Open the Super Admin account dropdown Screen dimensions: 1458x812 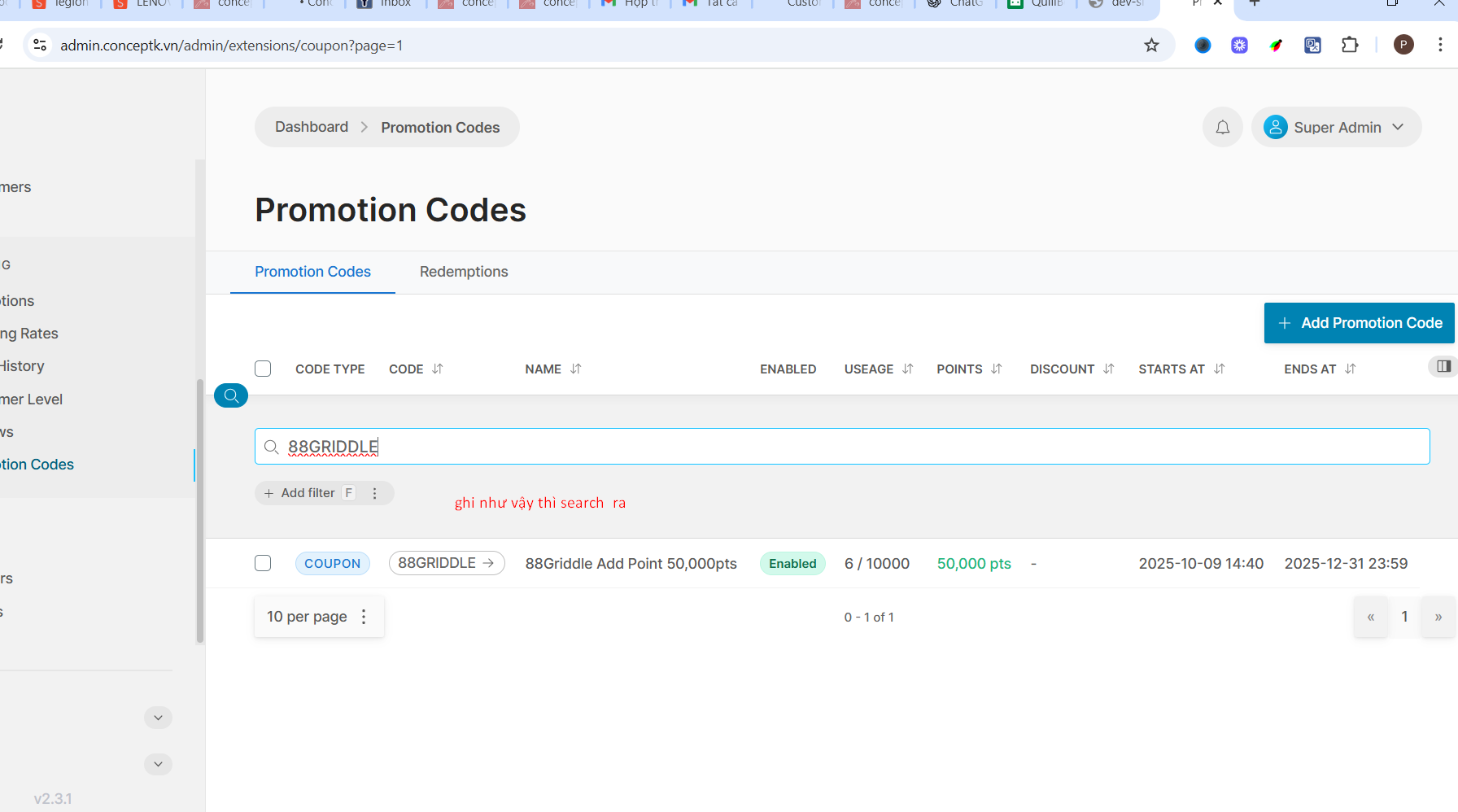(1336, 128)
